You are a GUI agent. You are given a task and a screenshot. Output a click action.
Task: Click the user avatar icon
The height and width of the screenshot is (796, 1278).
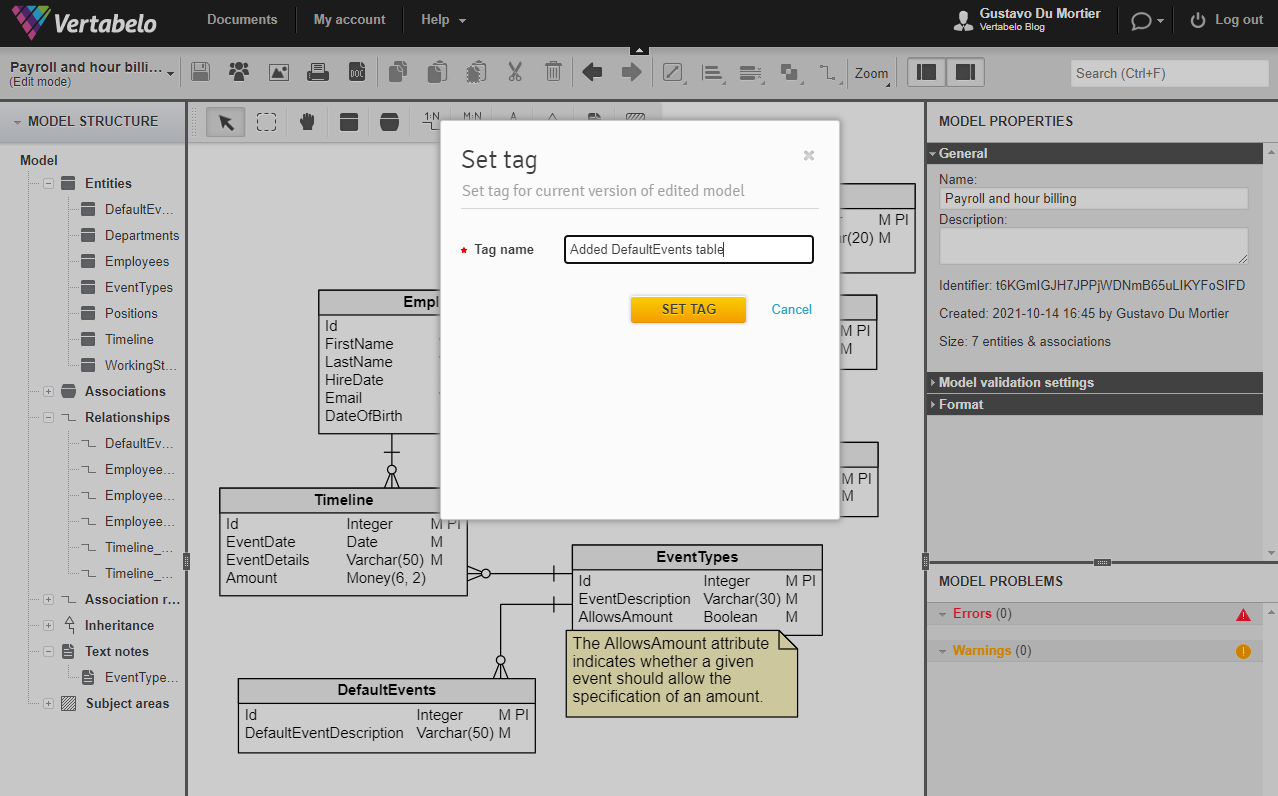[963, 21]
